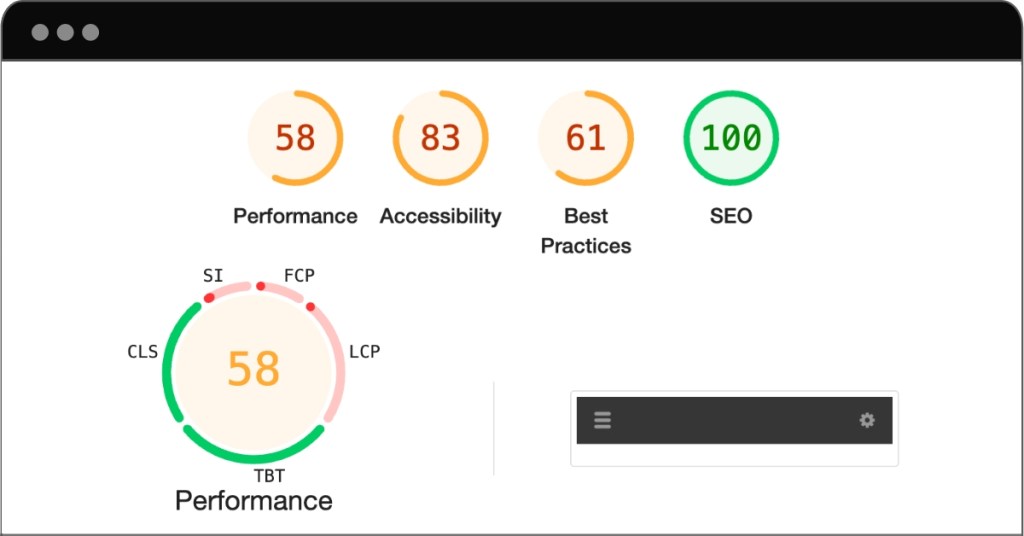Click the CLS metric label on the large gauge
Image resolution: width=1024 pixels, height=536 pixels.
pos(142,352)
